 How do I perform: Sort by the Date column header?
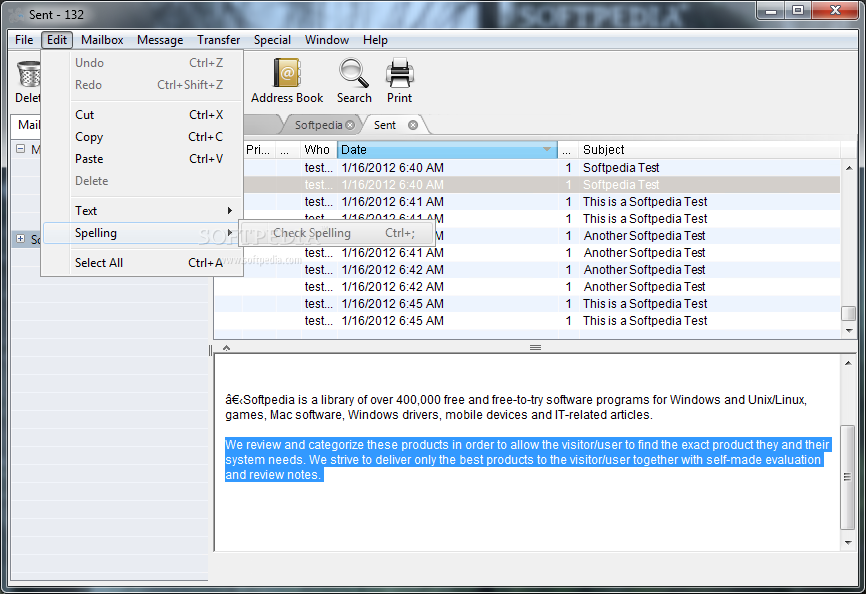click(x=447, y=150)
